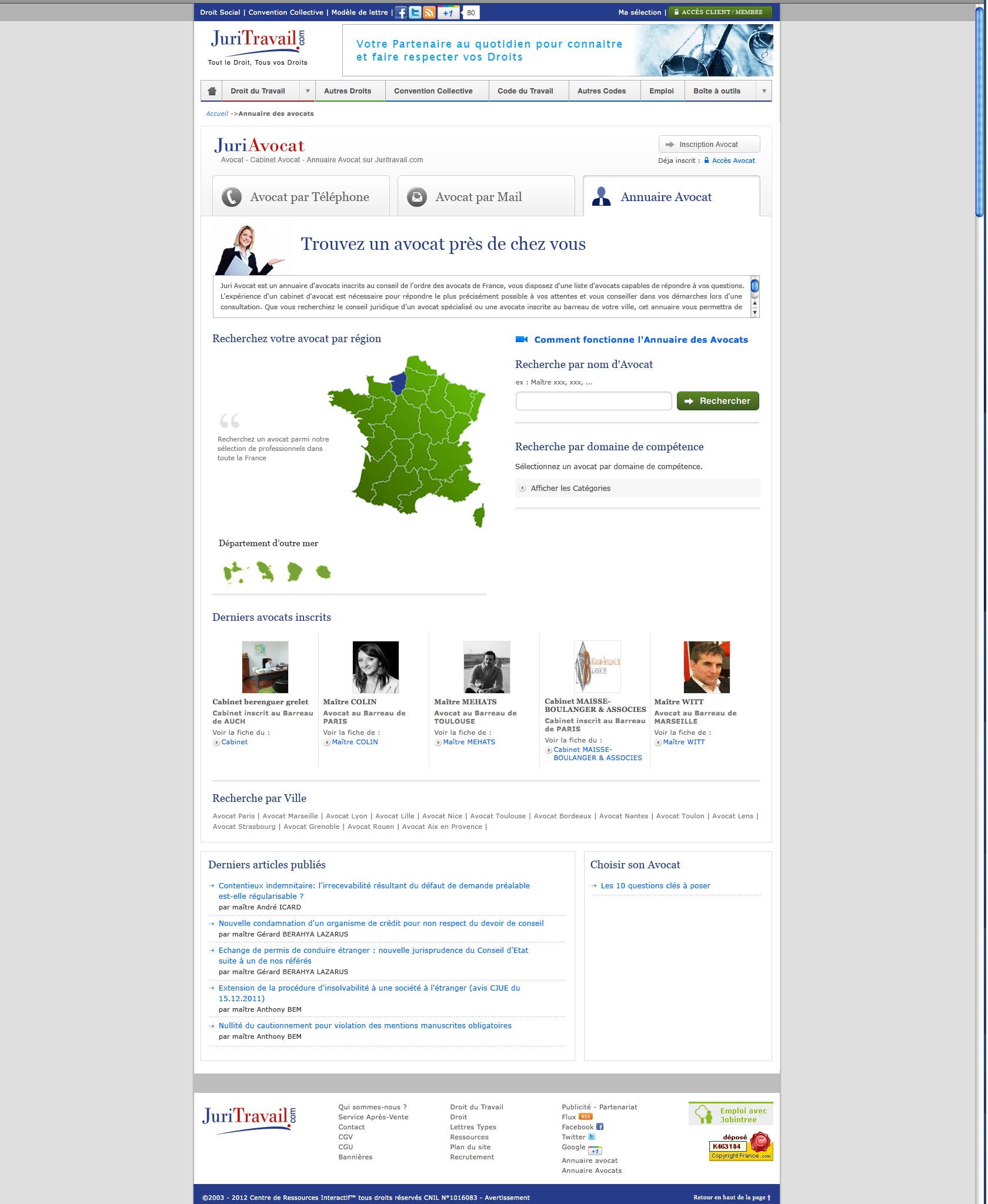
Task: Switch to the Avocat par Téléphone tab
Action: click(x=301, y=196)
